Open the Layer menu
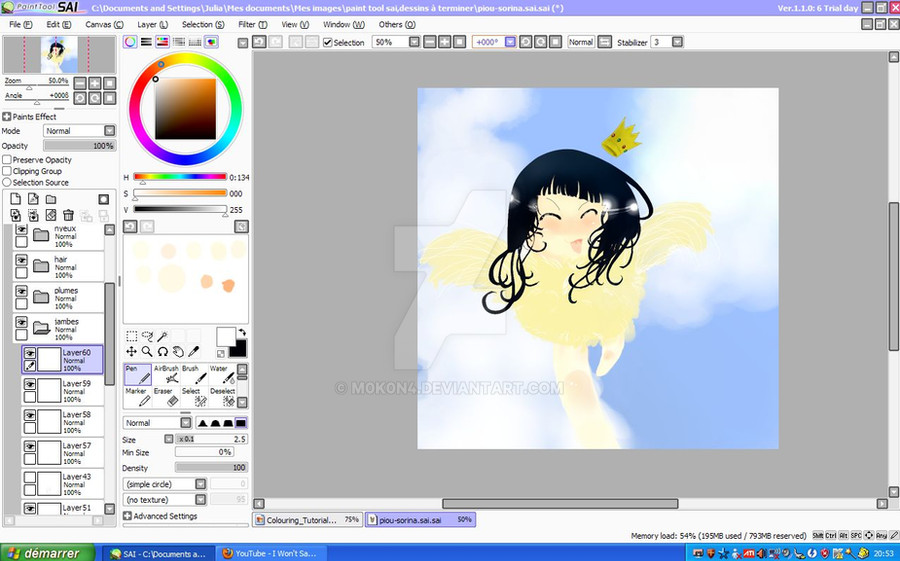The width and height of the screenshot is (900, 561). 153,25
